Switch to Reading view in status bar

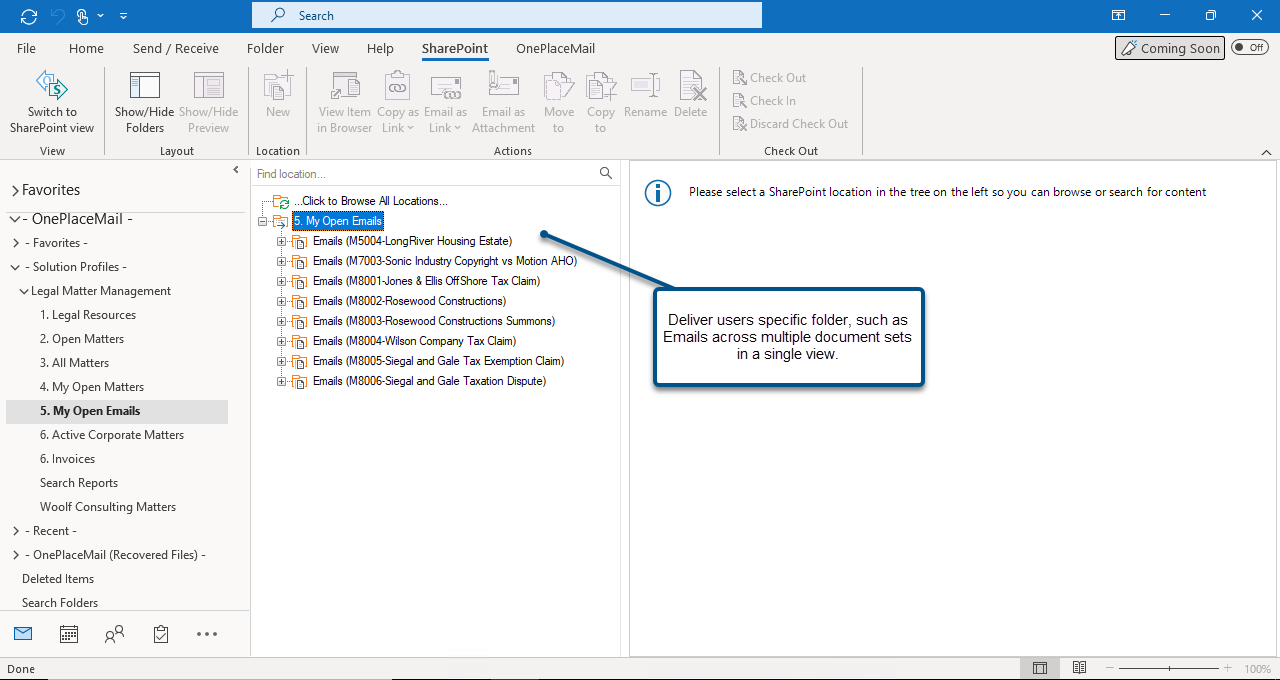(x=1080, y=668)
